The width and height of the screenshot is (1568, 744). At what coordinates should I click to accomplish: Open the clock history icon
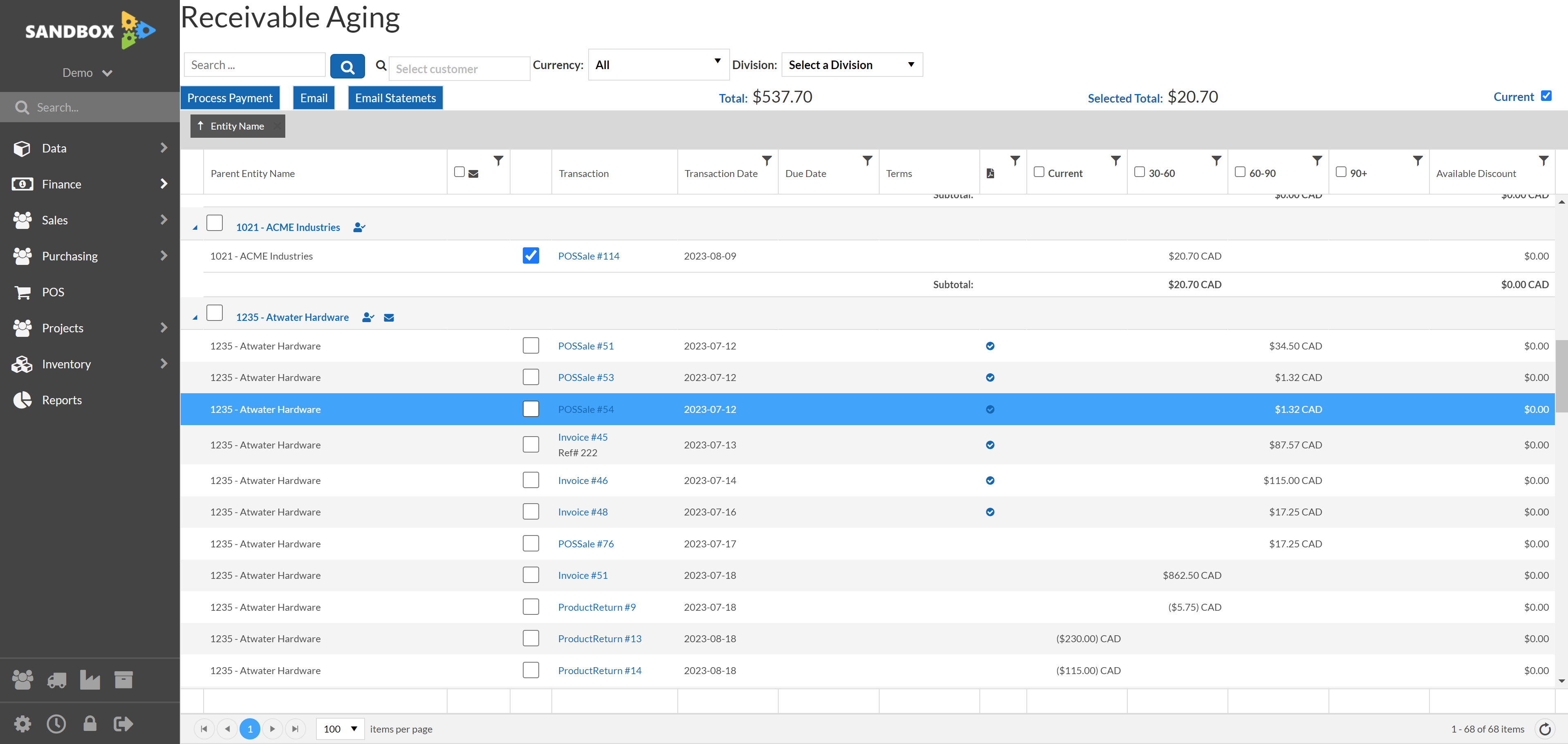(x=56, y=724)
